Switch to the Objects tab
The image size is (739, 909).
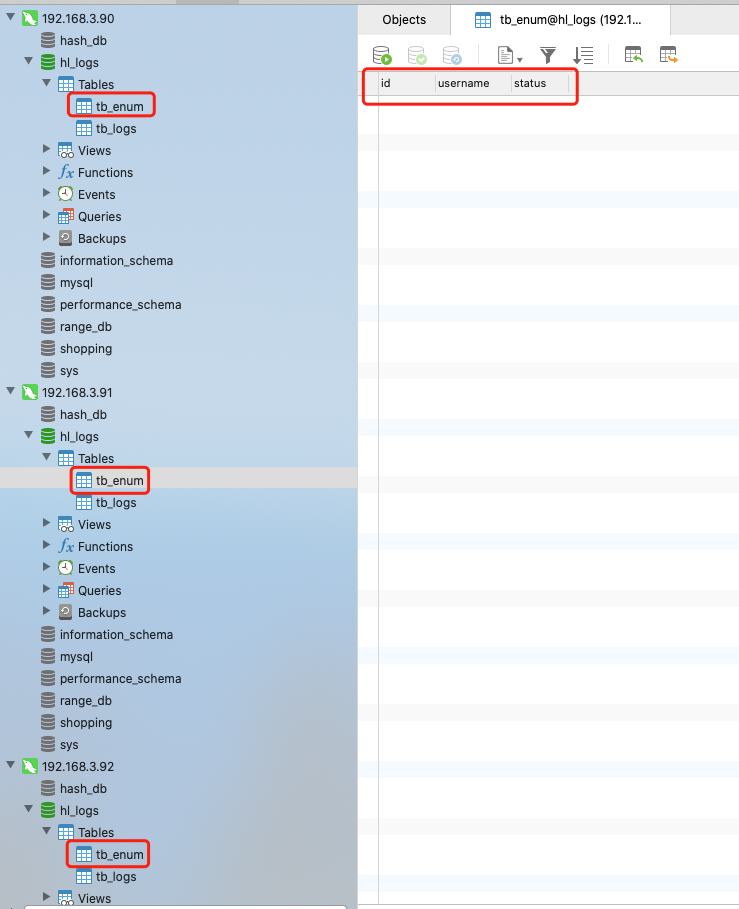404,20
